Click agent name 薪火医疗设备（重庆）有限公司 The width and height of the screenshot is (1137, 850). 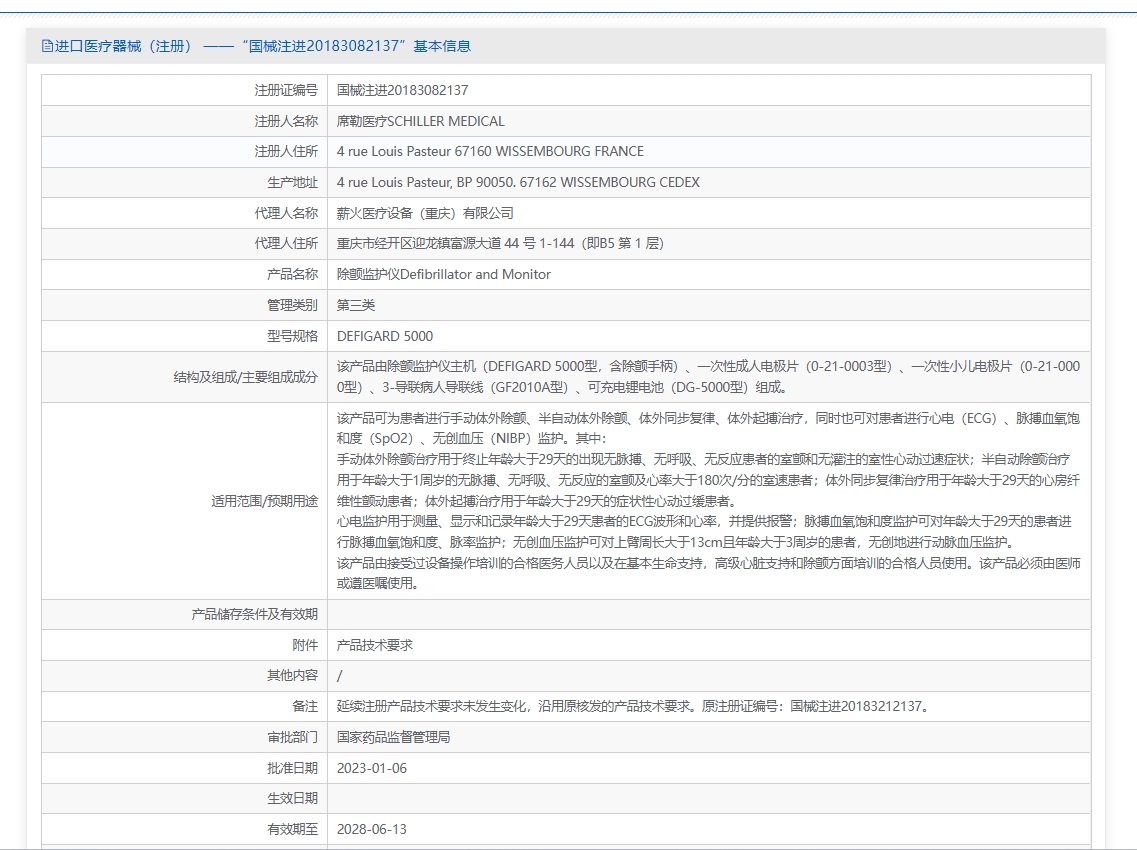(425, 213)
